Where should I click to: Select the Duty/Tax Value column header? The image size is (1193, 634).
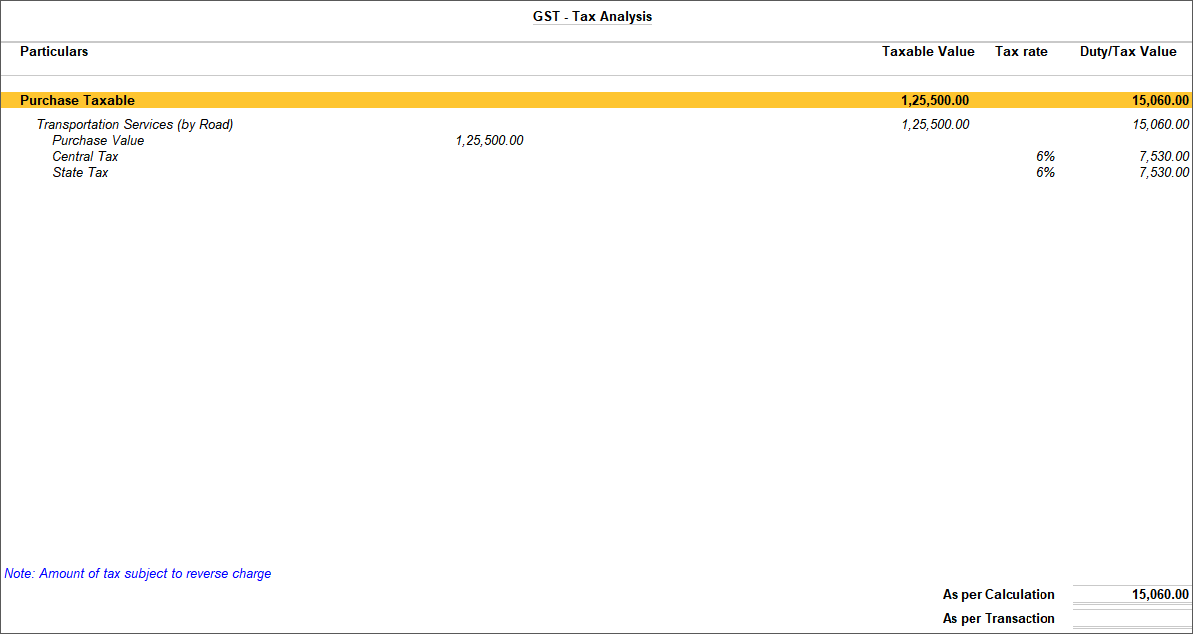(1128, 51)
